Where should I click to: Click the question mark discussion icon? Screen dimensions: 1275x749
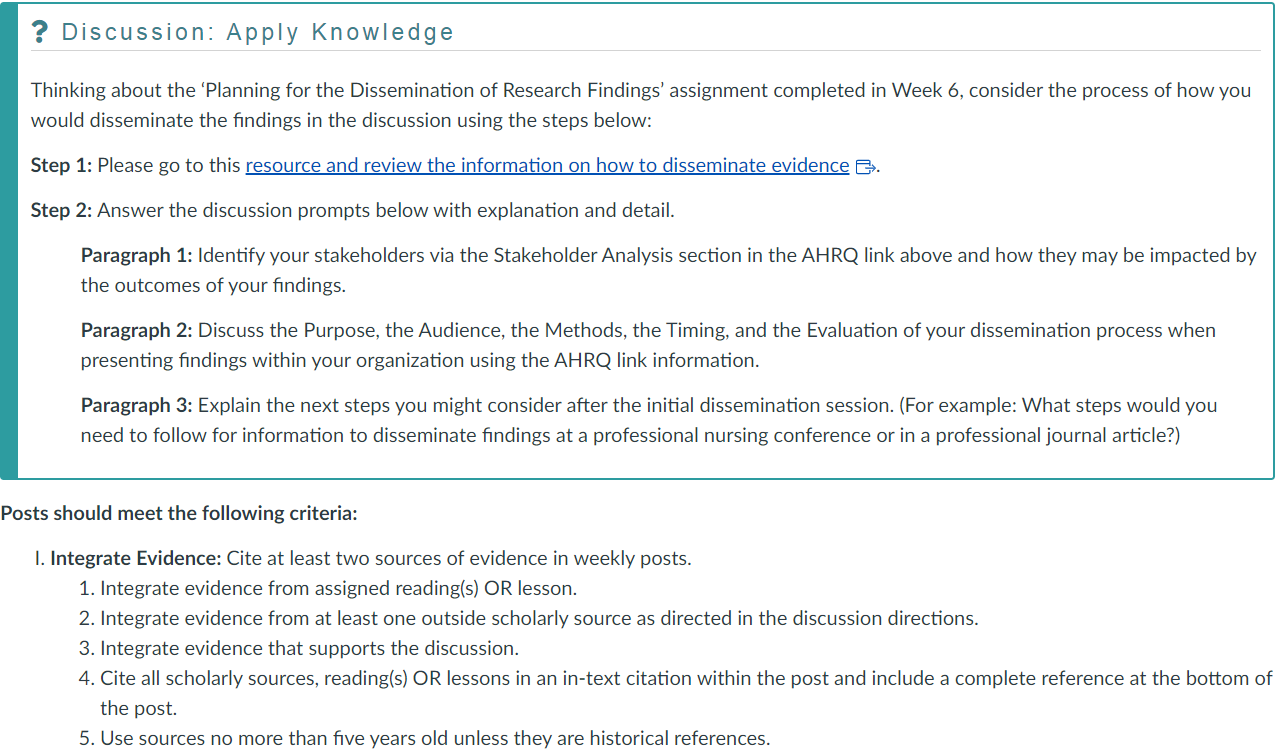(40, 32)
